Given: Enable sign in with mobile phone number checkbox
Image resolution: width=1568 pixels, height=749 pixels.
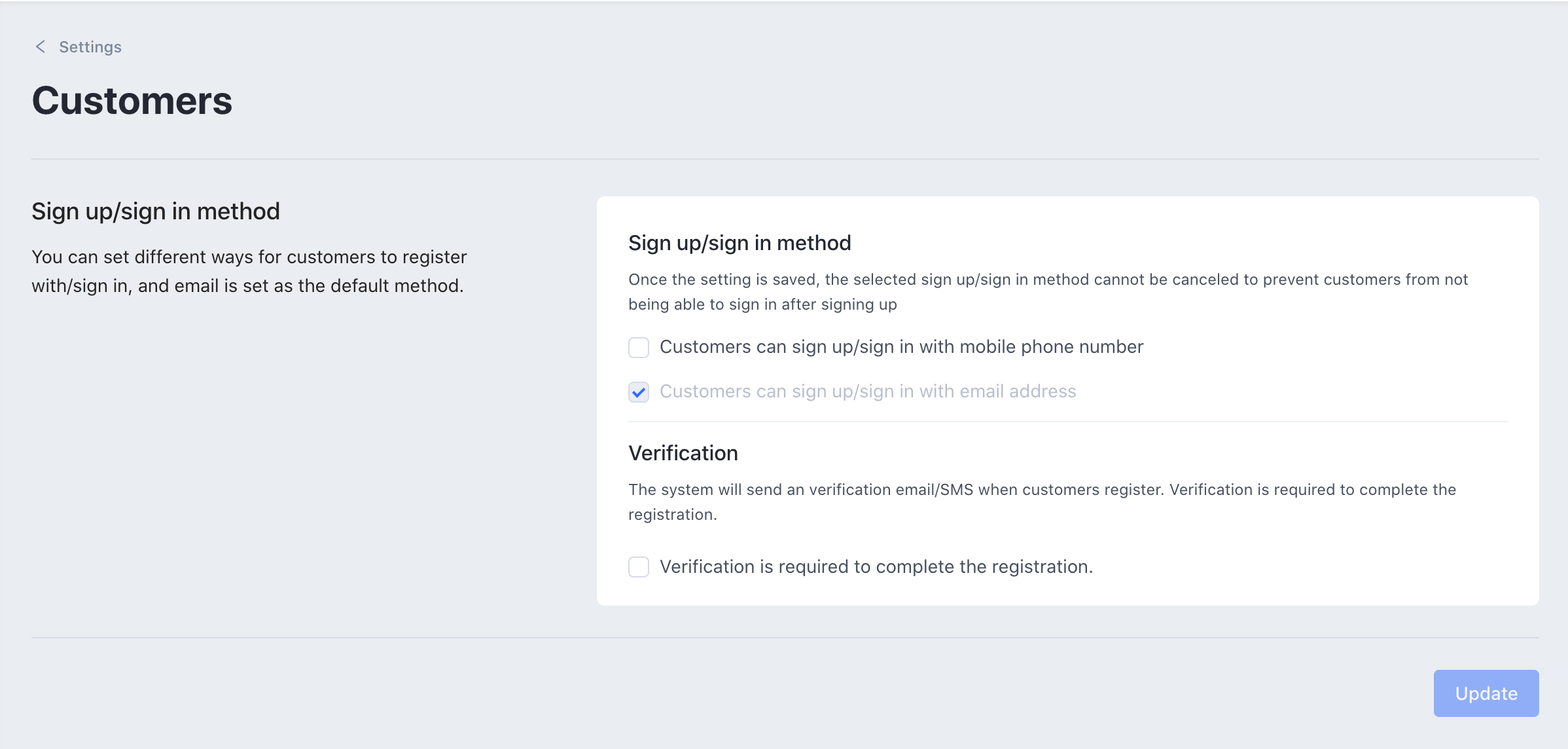Looking at the screenshot, I should (x=639, y=347).
